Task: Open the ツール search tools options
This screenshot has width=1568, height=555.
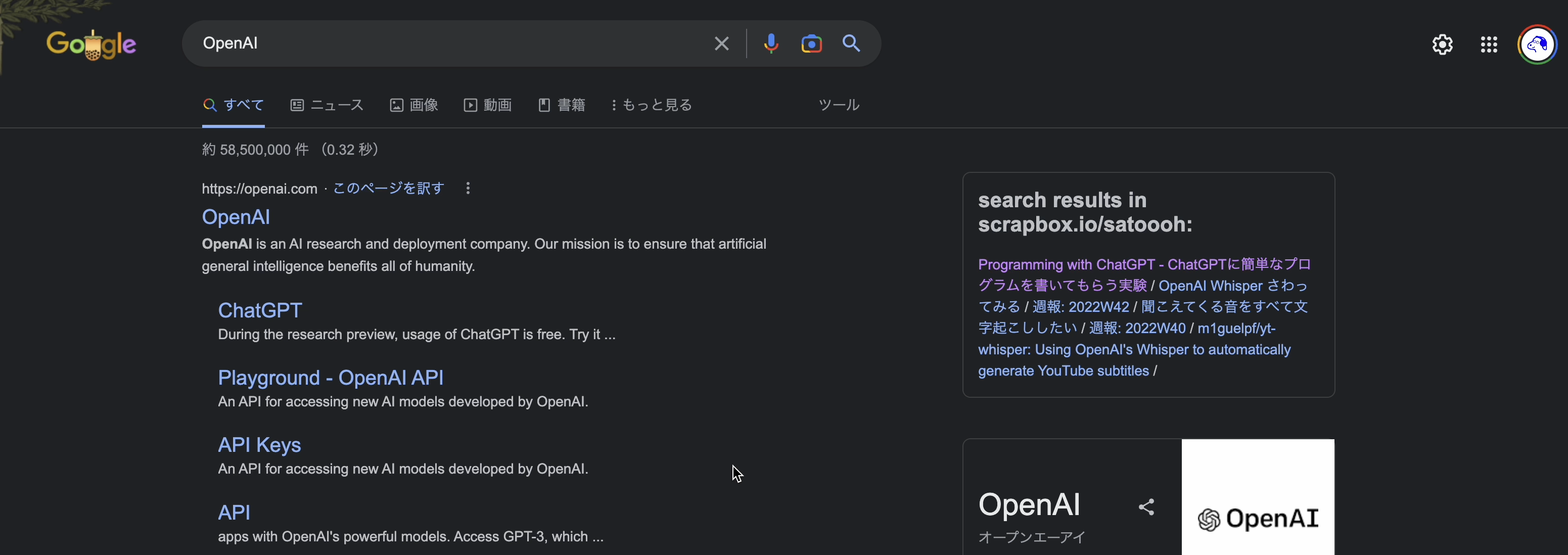Action: (838, 105)
